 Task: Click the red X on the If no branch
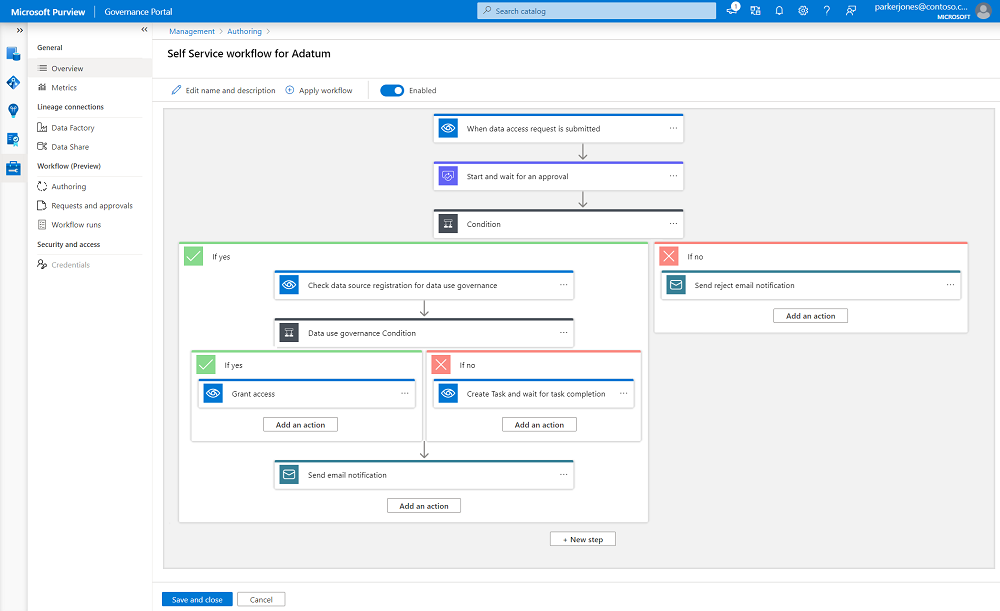click(668, 256)
